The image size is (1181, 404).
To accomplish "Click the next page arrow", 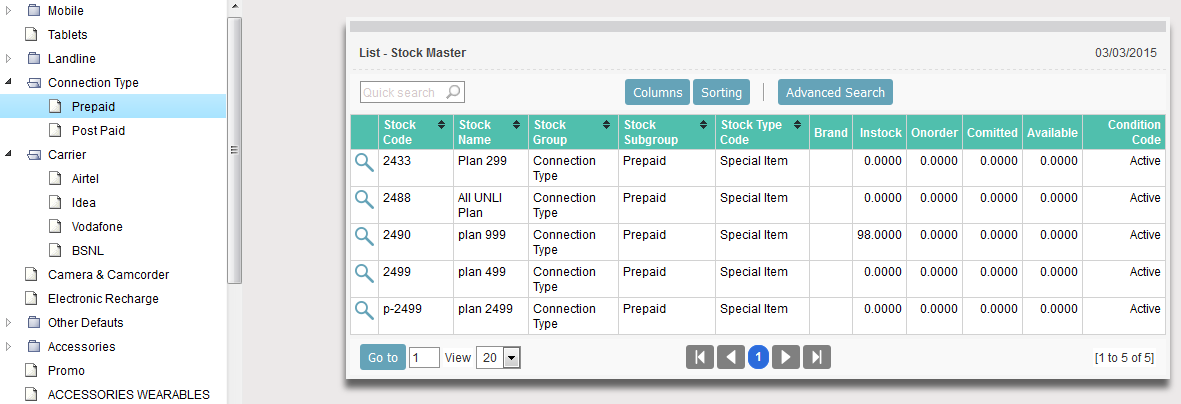I will pyautogui.click(x=786, y=357).
